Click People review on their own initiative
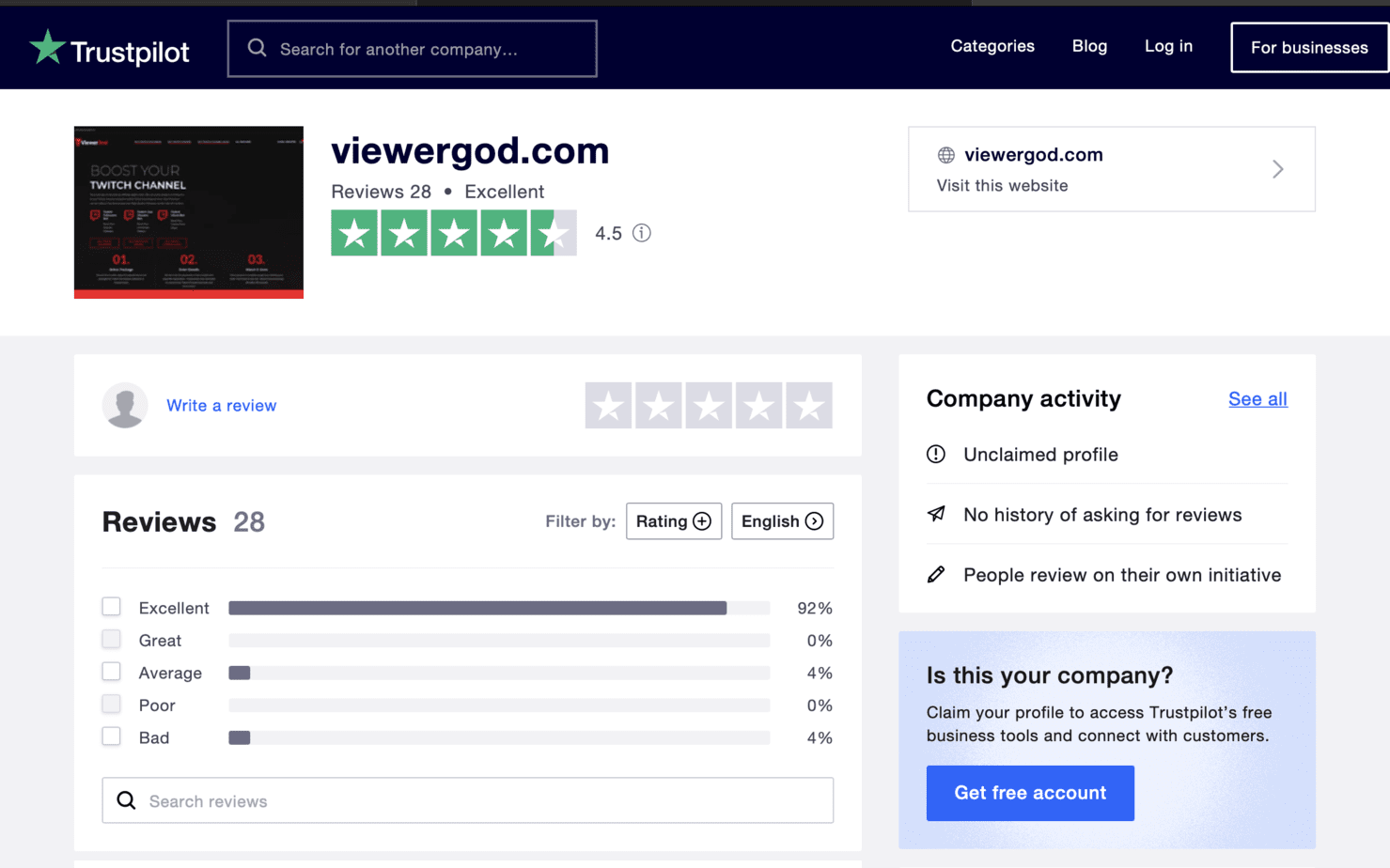The width and height of the screenshot is (1390, 868). point(1122,575)
